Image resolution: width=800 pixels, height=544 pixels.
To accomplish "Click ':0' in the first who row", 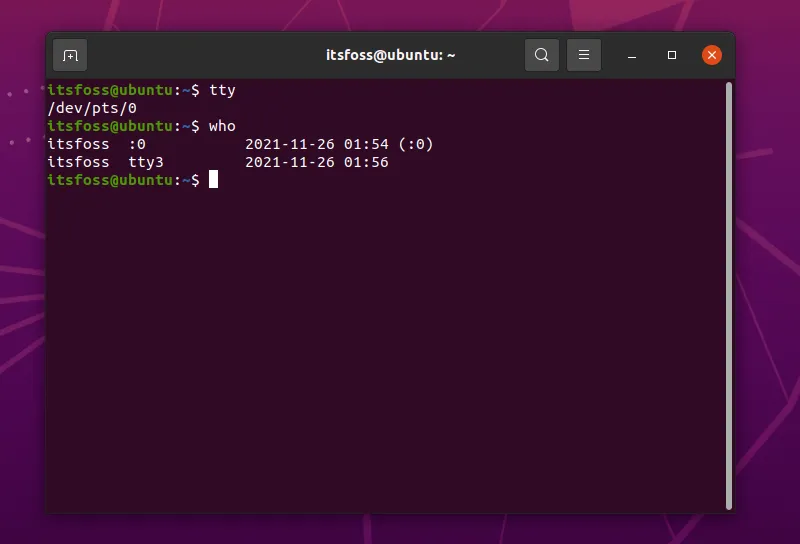I will pyautogui.click(x=137, y=144).
